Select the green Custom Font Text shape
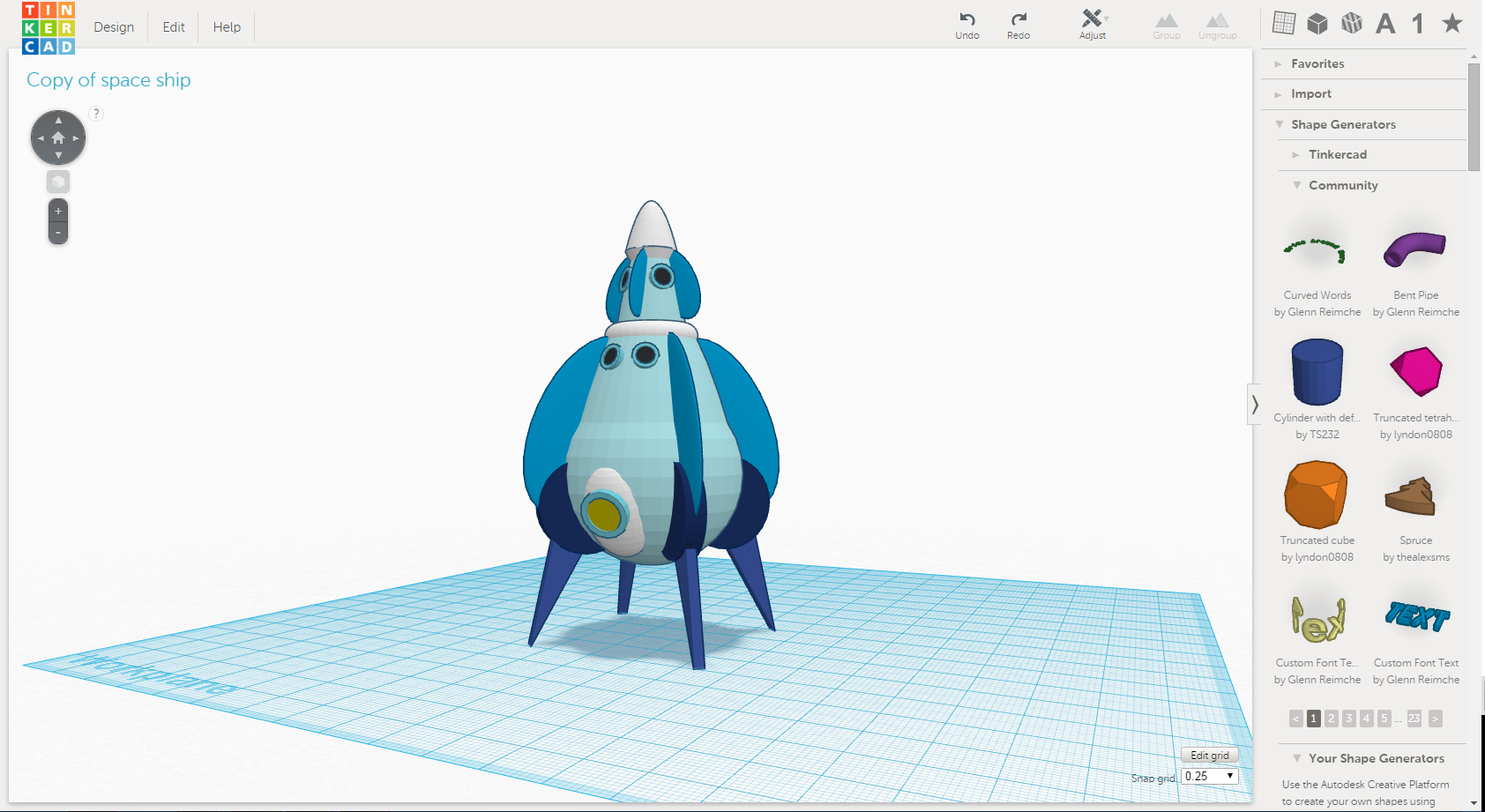This screenshot has width=1485, height=812. click(1318, 619)
